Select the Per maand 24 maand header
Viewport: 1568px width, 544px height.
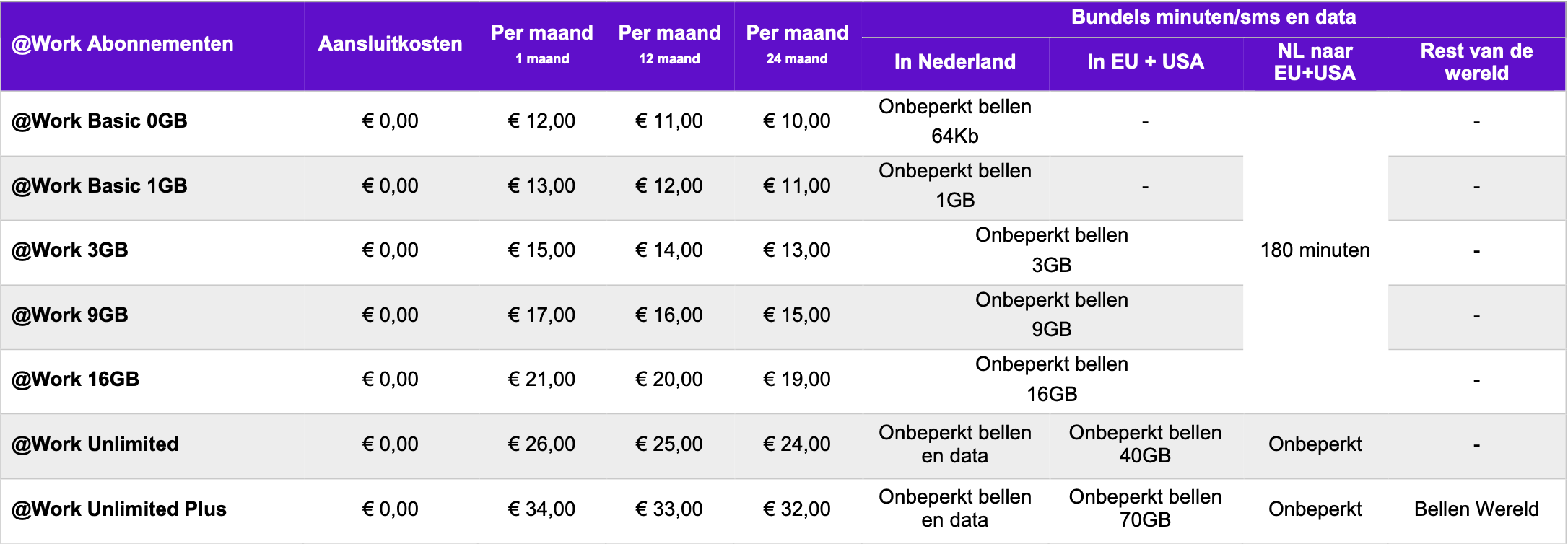(797, 44)
